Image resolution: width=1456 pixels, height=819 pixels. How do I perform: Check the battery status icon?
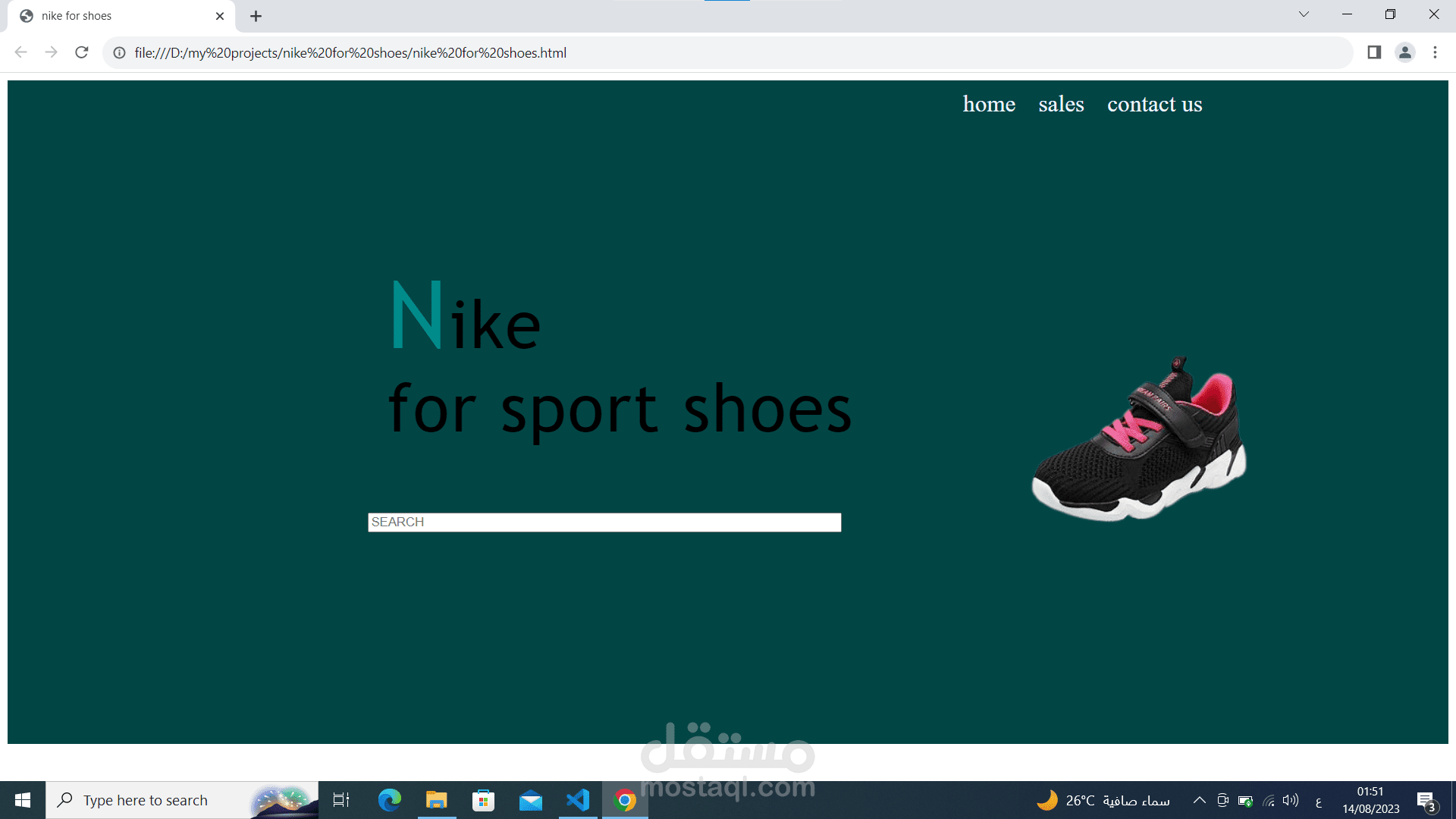1245,800
